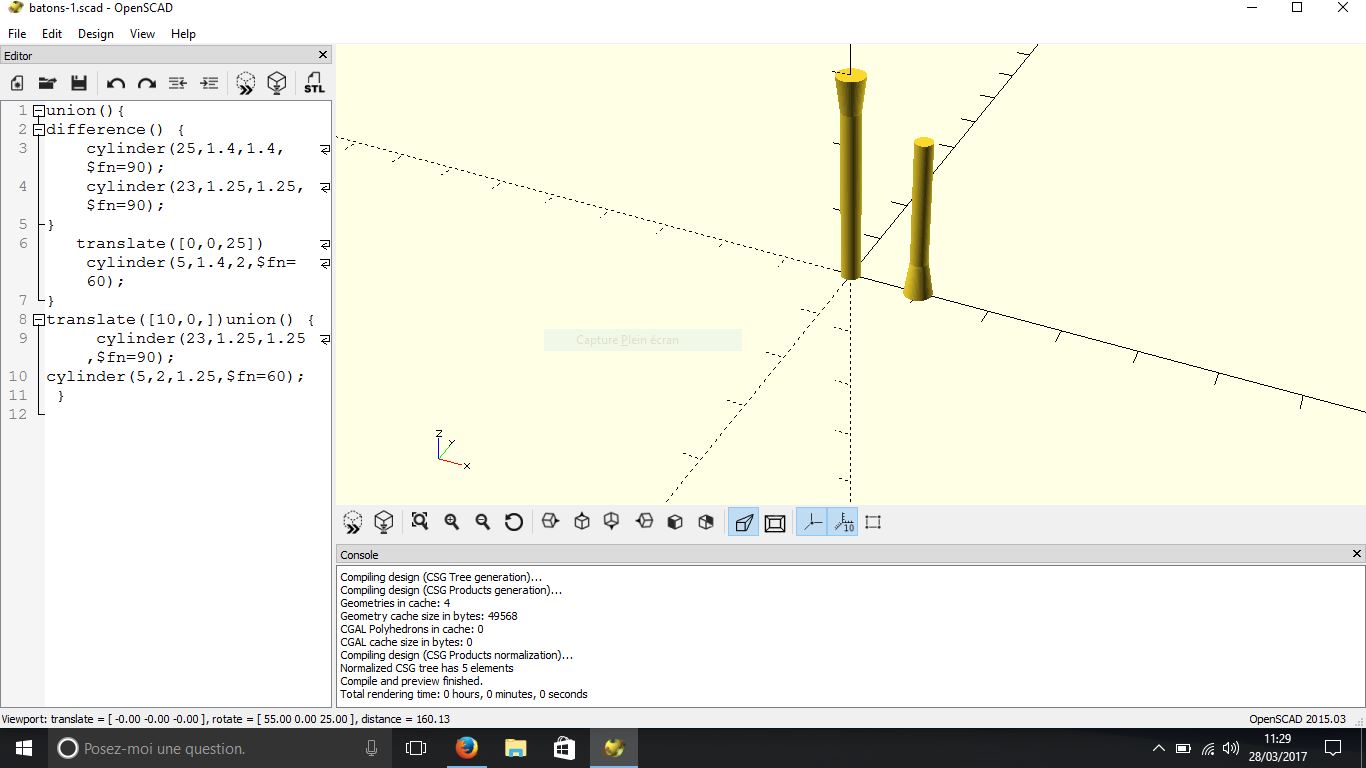The height and width of the screenshot is (768, 1366).
Task: Toggle Show Scale Markers on axes
Action: pos(843,522)
